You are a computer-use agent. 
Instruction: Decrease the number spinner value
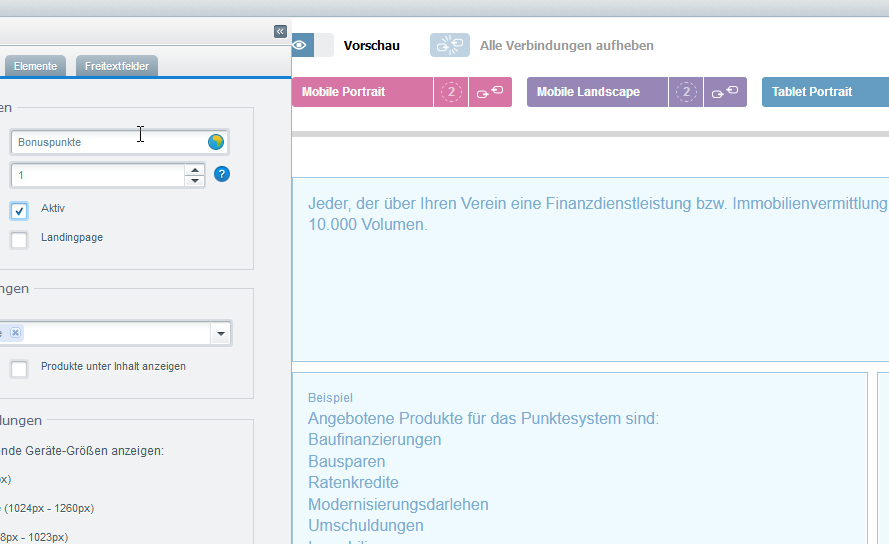click(194, 181)
